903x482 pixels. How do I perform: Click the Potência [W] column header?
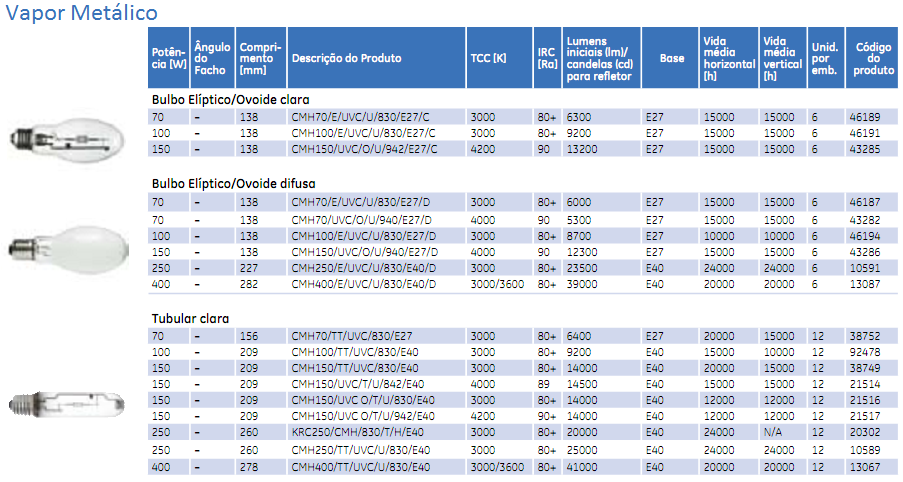(169, 58)
